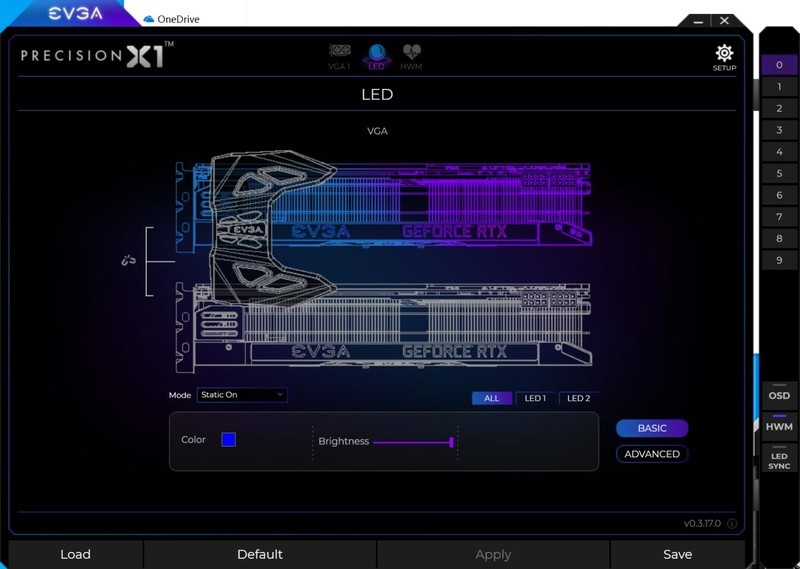
Task: Select profile slot 8
Action: coord(779,238)
